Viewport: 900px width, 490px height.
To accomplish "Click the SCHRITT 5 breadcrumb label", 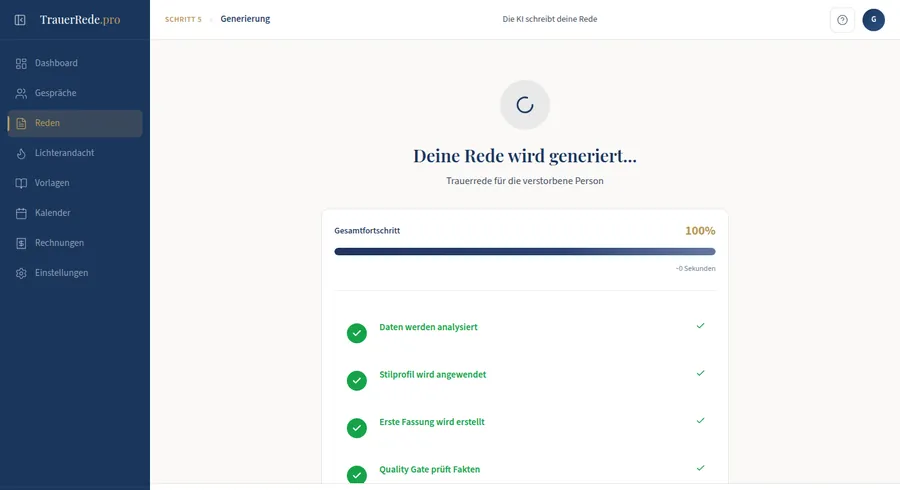I will click(x=183, y=20).
